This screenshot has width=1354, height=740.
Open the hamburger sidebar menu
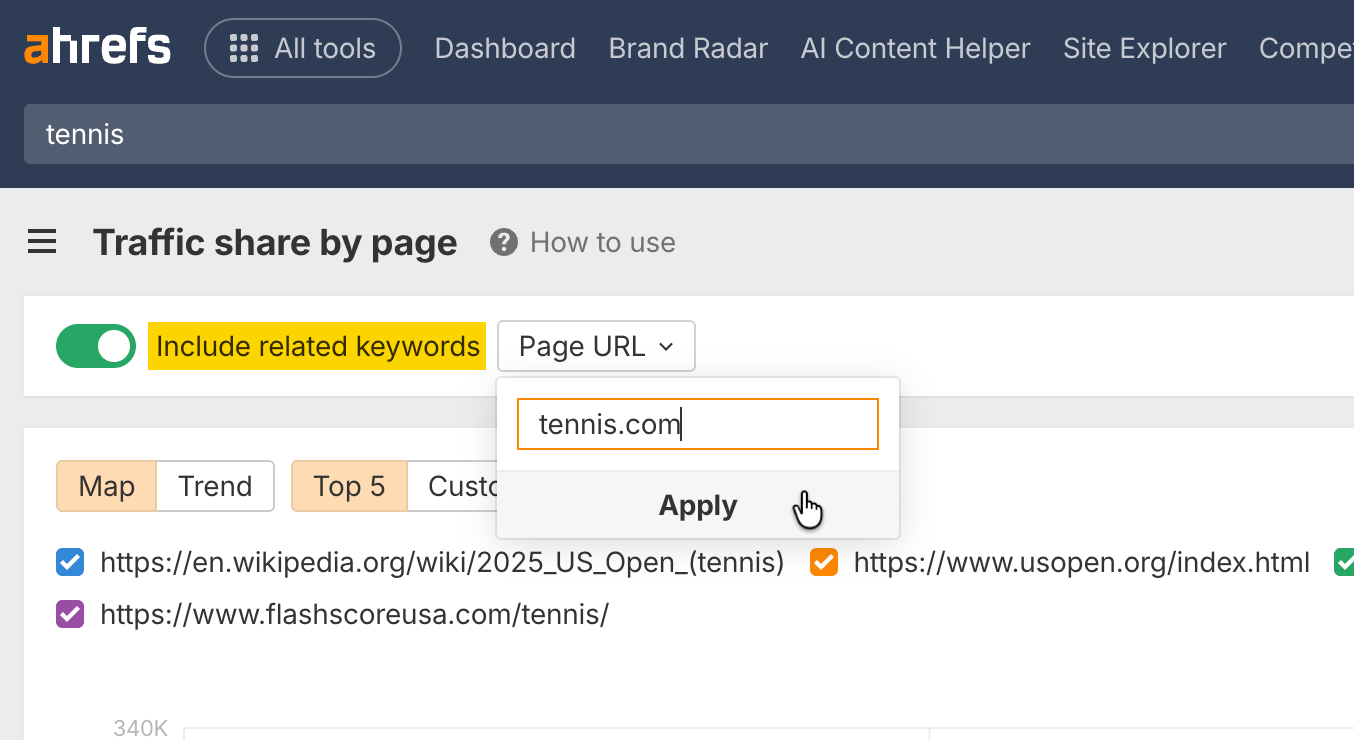point(42,242)
